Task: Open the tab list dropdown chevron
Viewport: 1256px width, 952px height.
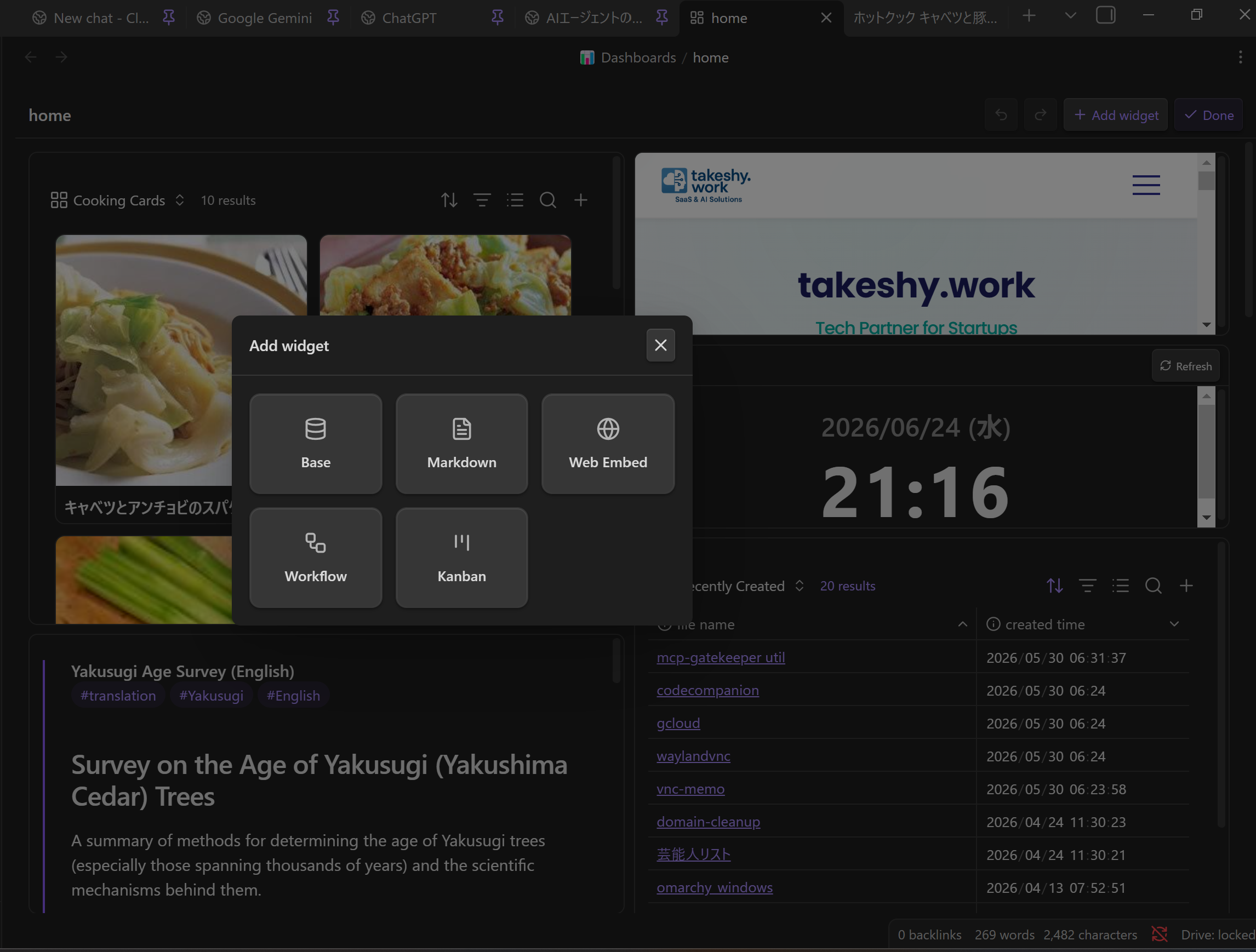Action: 1070,16
